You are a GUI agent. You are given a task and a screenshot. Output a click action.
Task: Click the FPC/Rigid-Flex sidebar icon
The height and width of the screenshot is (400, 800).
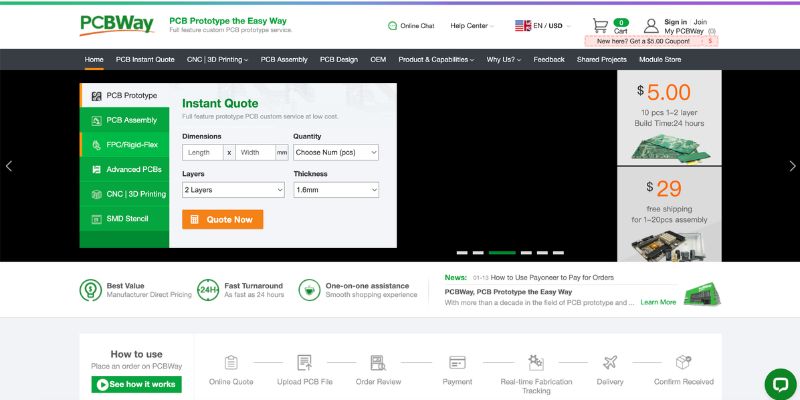coord(96,145)
